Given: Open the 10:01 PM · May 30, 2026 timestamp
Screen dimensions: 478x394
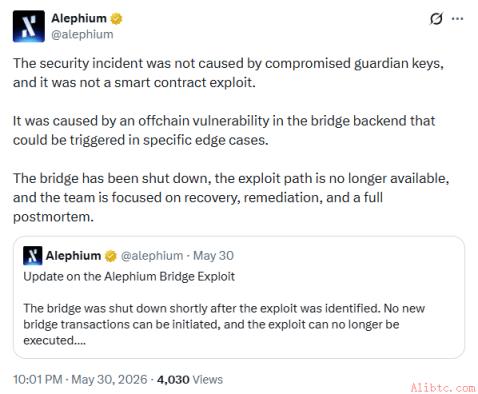Looking at the screenshot, I should tap(80, 379).
